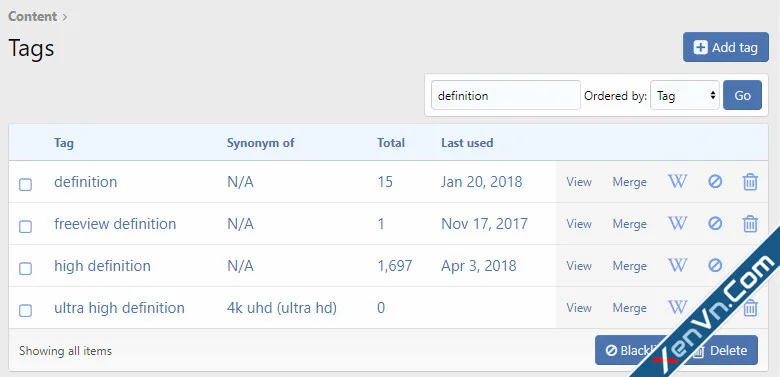
Task: Delete freeview definition tag via trash icon
Action: pyautogui.click(x=750, y=224)
